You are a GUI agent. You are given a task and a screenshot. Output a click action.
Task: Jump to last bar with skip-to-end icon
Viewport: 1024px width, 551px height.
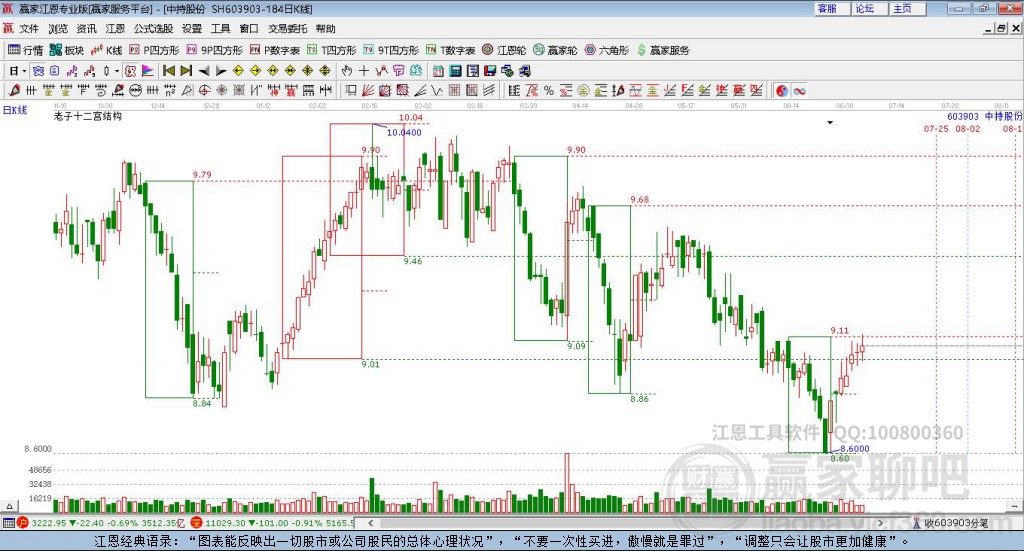[x=186, y=71]
